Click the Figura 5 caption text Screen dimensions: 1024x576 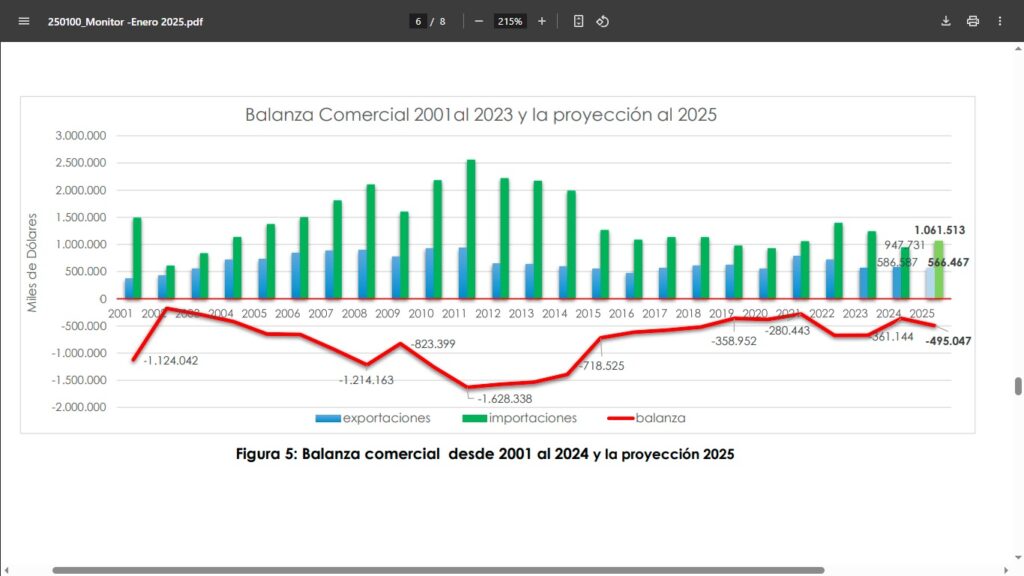pos(485,454)
